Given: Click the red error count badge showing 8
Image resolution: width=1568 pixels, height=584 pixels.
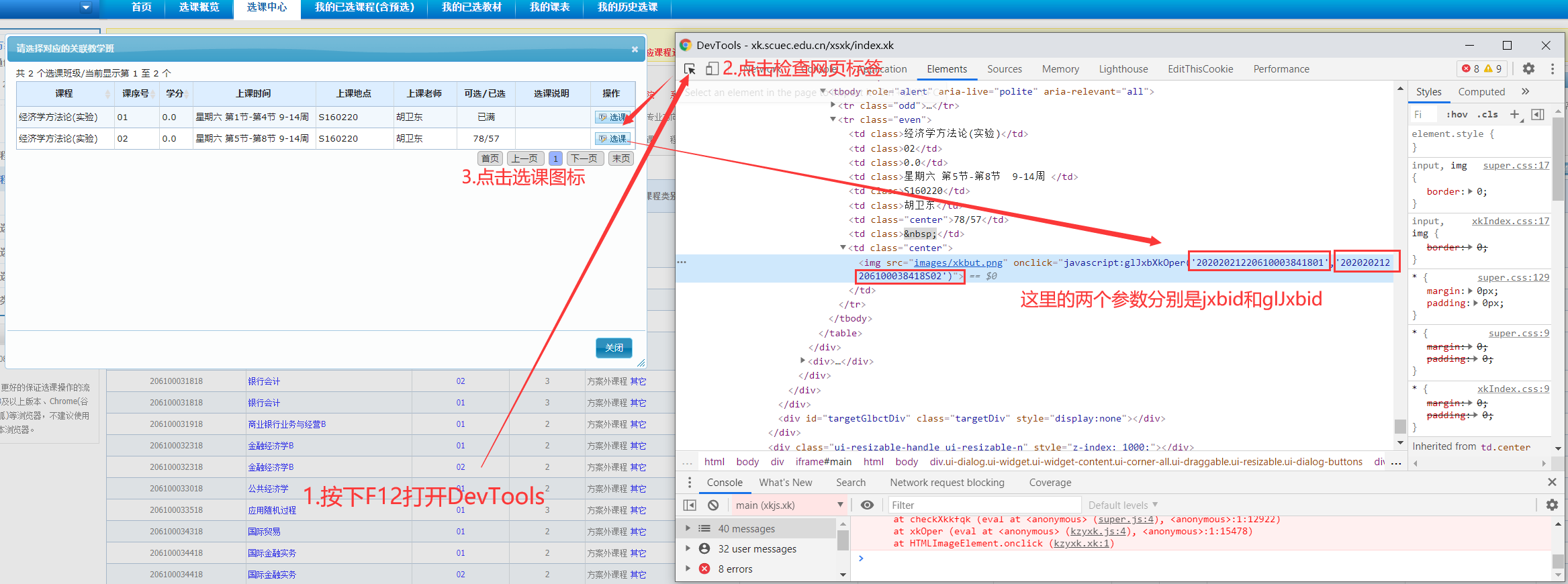Looking at the screenshot, I should (x=1471, y=68).
